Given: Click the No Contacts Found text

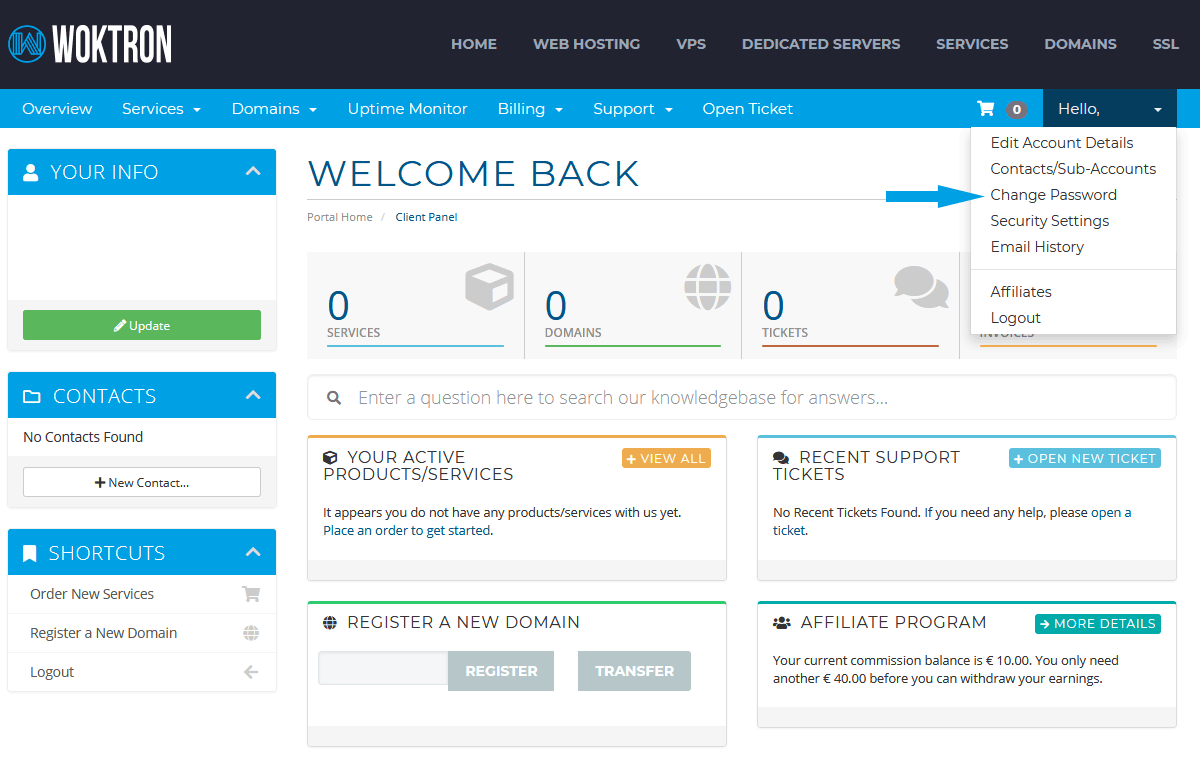Looking at the screenshot, I should tap(83, 437).
